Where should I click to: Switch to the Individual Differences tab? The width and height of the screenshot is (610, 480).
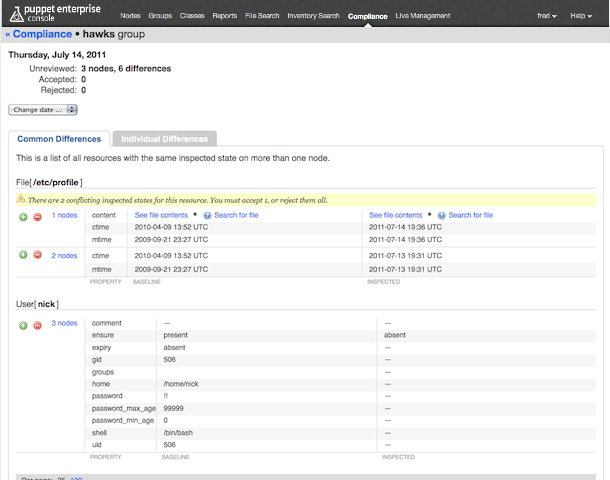tap(164, 139)
